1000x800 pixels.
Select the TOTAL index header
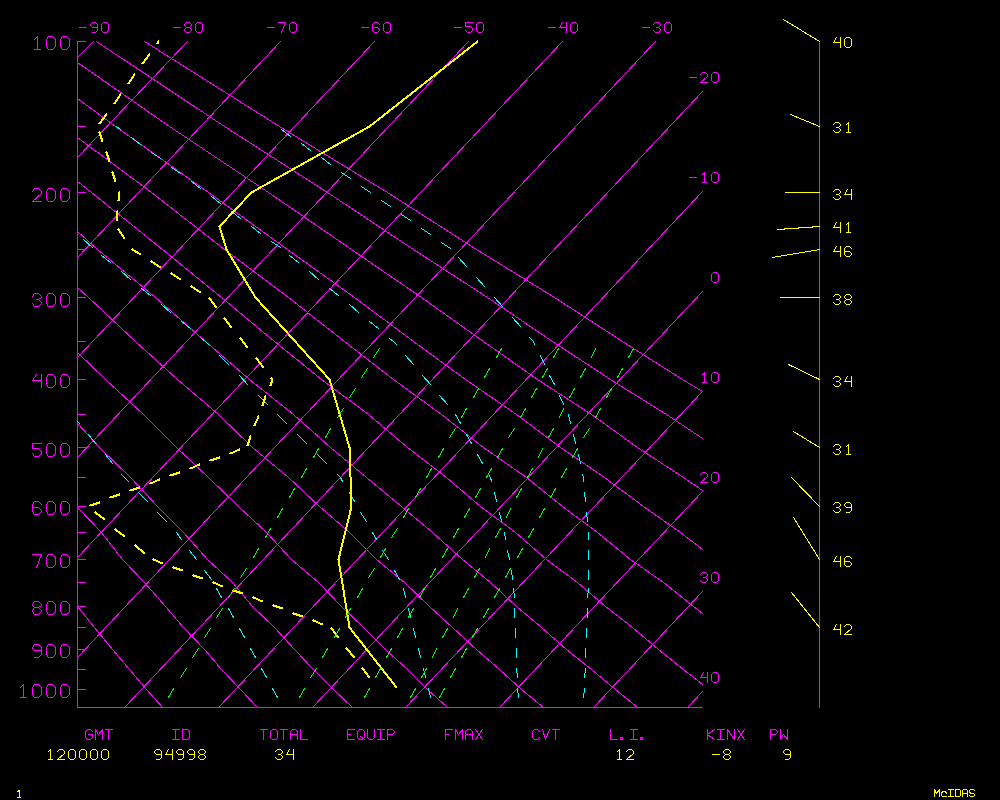pyautogui.click(x=284, y=735)
